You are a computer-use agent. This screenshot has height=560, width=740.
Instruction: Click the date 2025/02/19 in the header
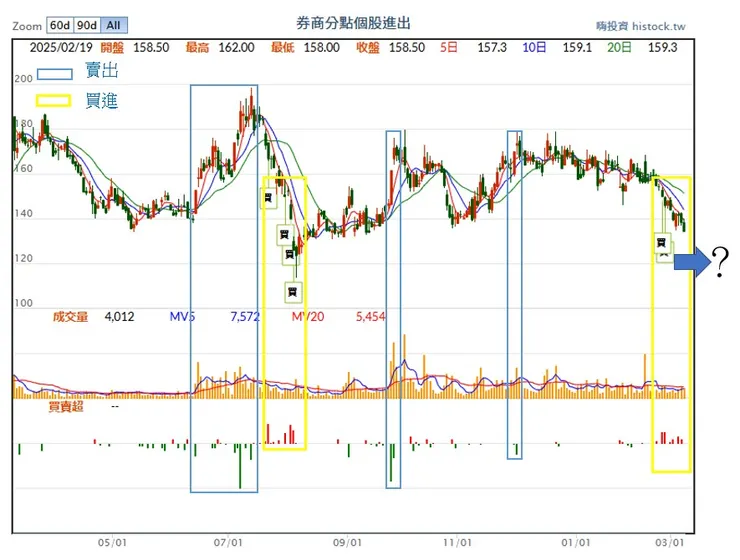point(61,48)
